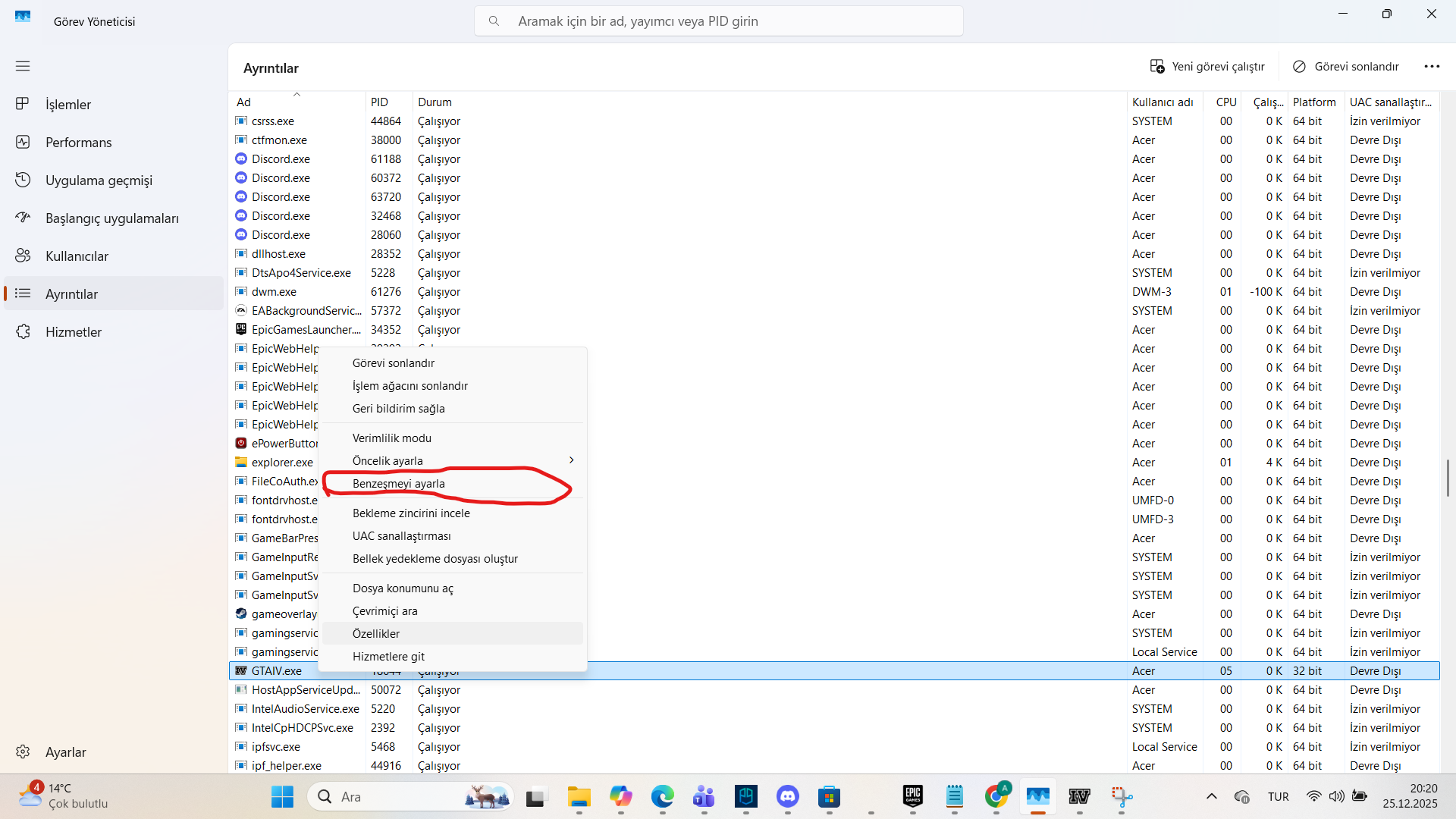Toggle UAC sanallaştırması menu entry
The image size is (1456, 819).
pos(453,536)
